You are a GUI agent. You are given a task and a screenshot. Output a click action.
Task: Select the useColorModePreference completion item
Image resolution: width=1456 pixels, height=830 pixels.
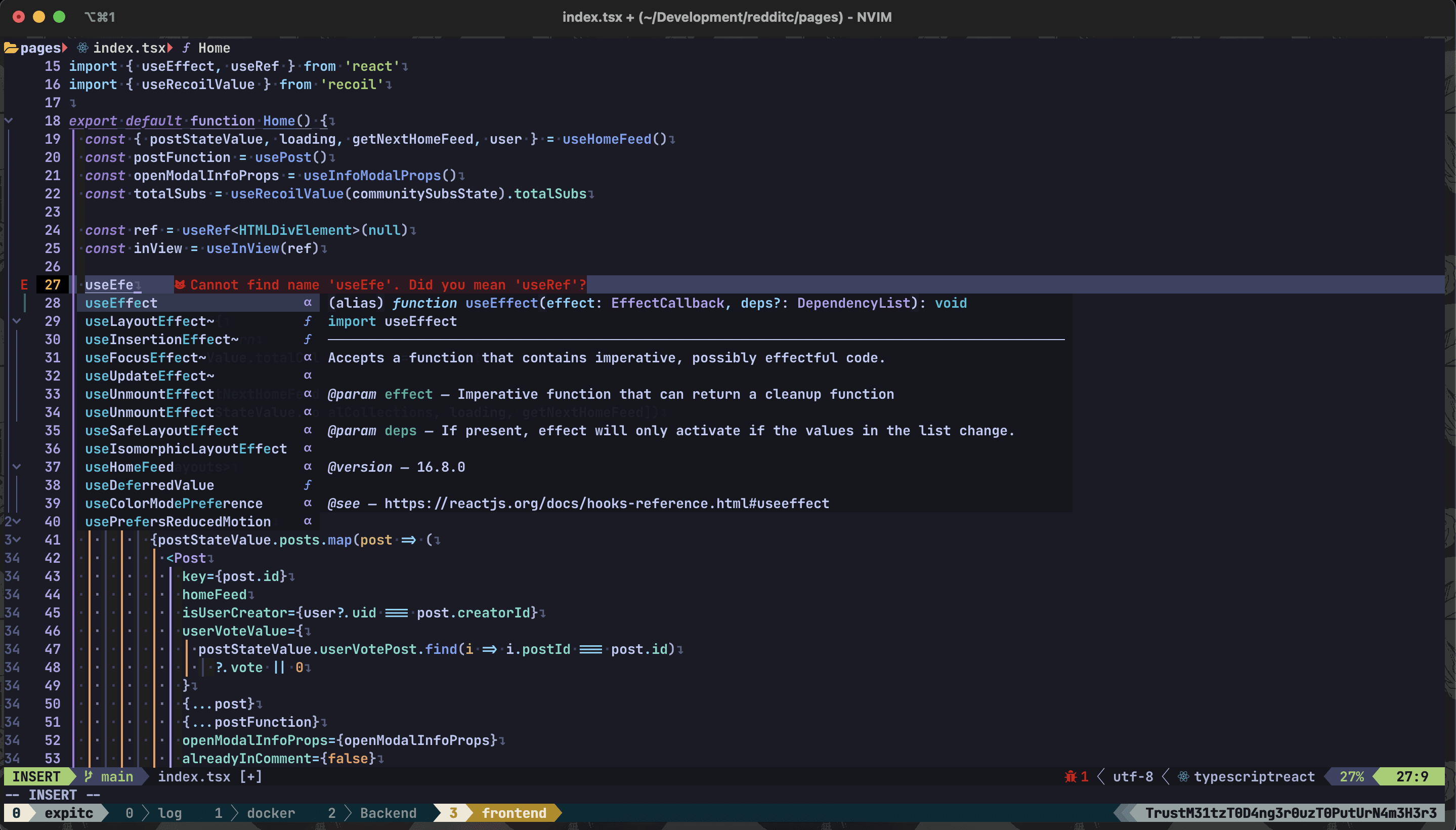point(198,504)
